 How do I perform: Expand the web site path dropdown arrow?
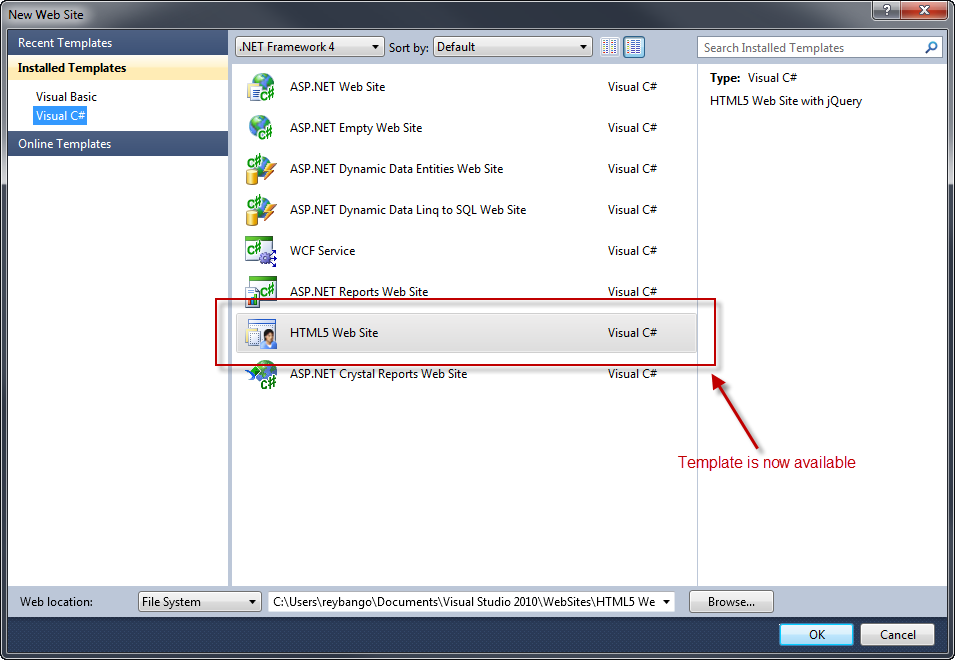tap(666, 602)
